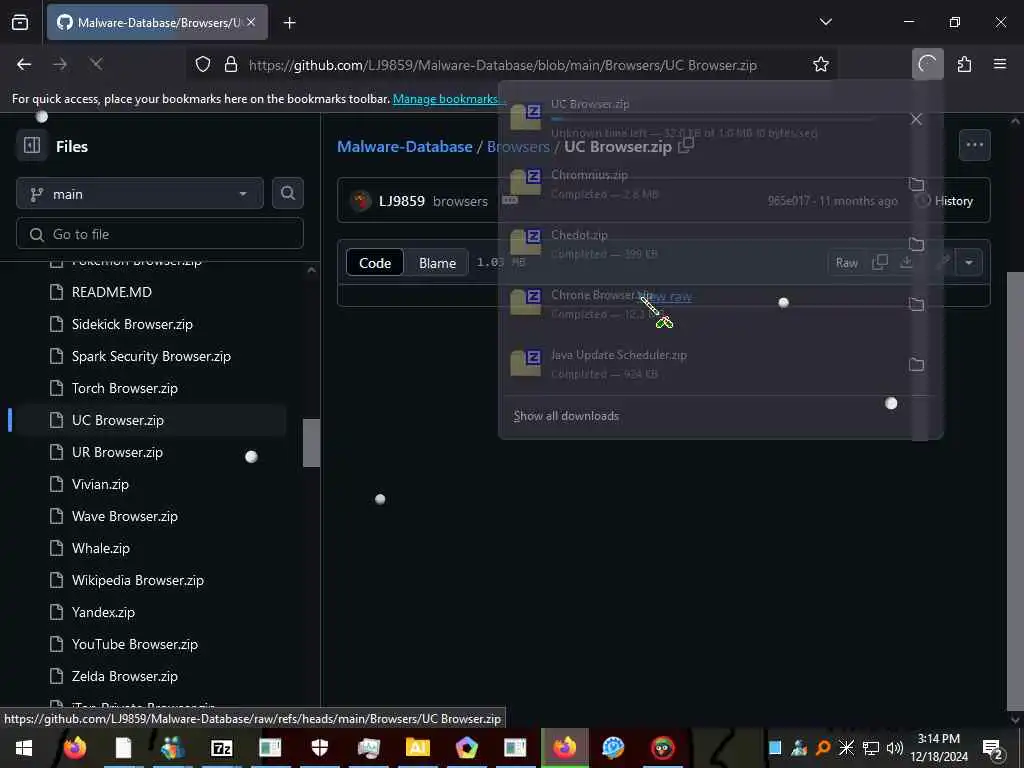The width and height of the screenshot is (1024, 768).
Task: Close the Malware-Database tab
Action: pos(251,22)
